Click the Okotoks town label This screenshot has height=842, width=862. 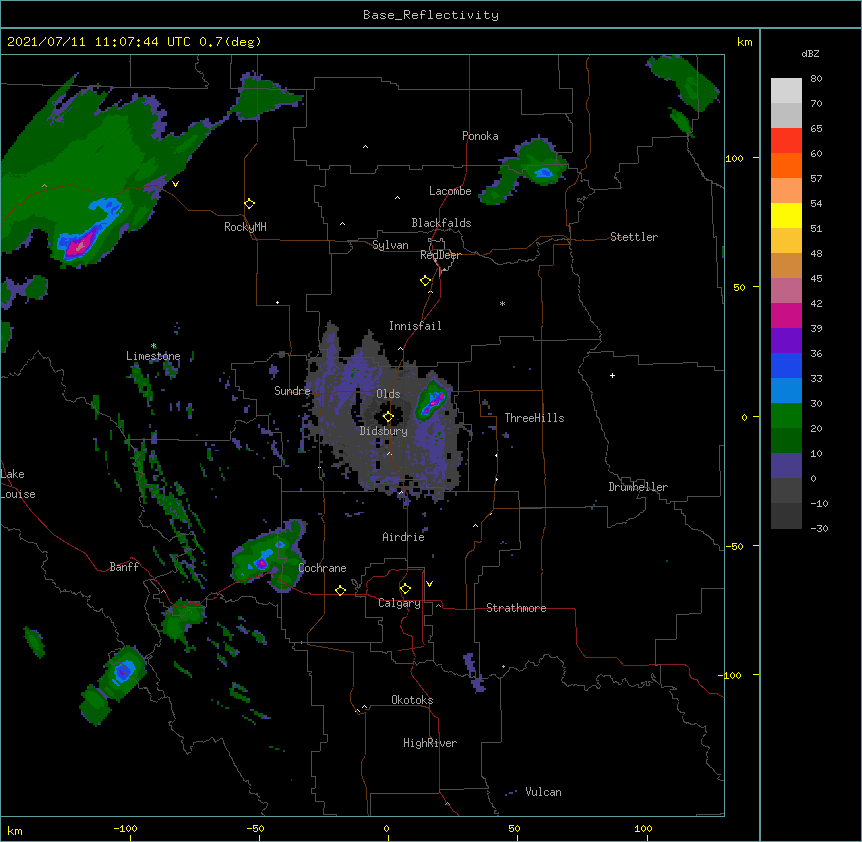412,700
